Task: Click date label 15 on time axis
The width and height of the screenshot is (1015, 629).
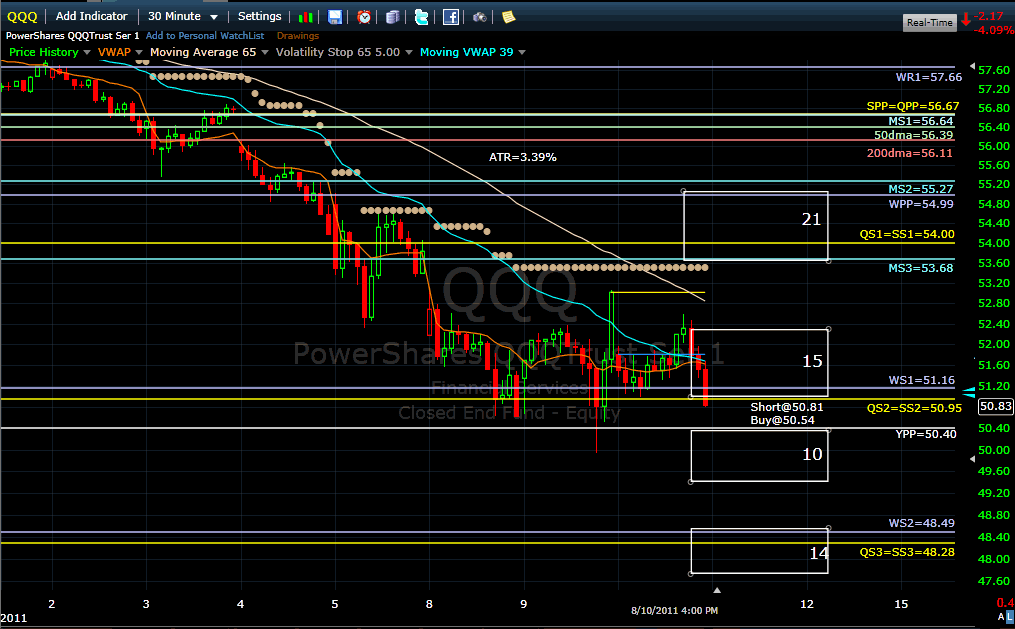Action: tap(901, 604)
